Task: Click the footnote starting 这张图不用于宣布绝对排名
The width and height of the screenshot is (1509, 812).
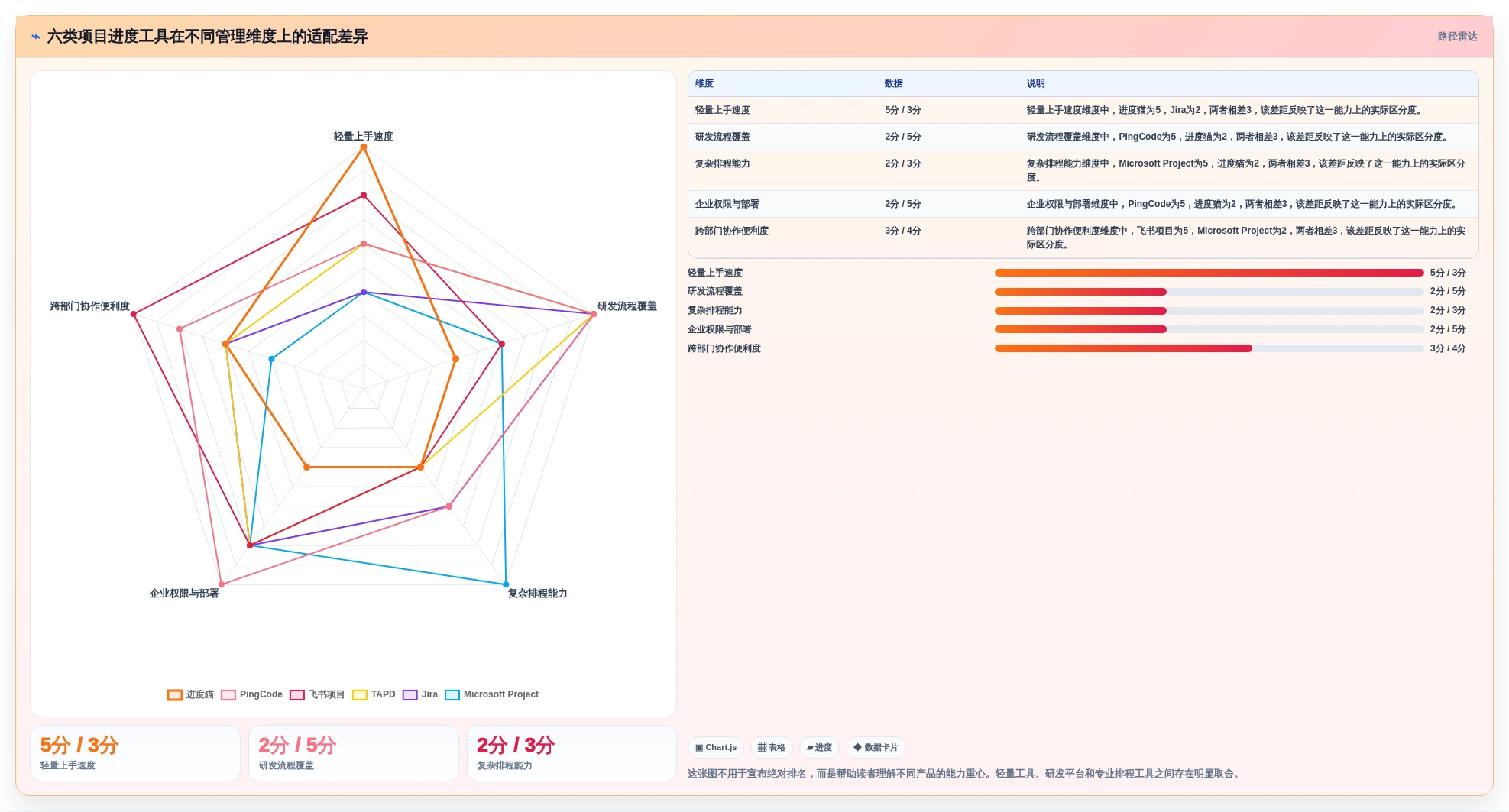Action: coord(965,774)
